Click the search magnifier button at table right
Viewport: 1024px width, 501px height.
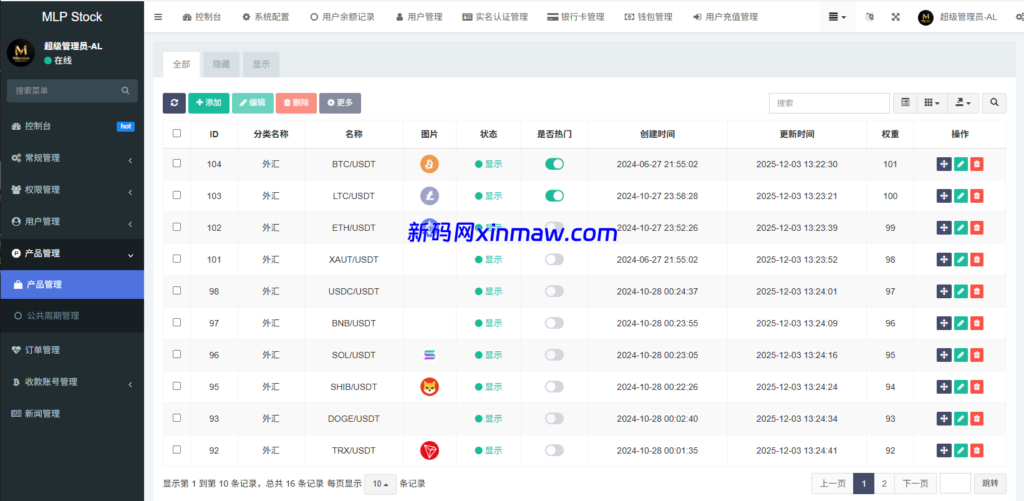click(994, 103)
